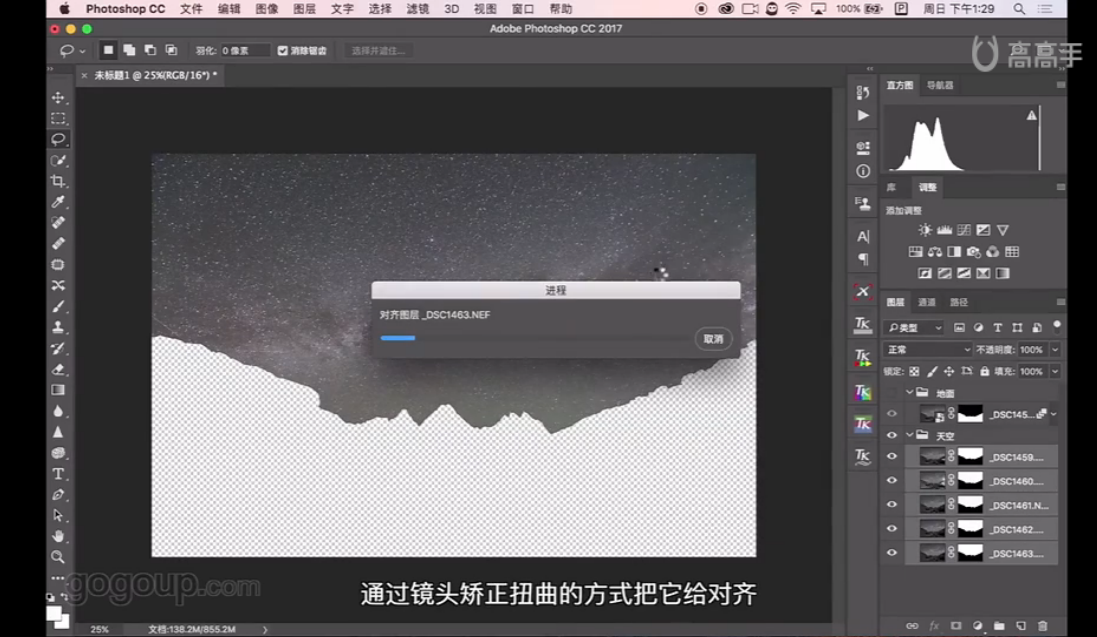Add Color Balance adjustment
This screenshot has width=1097, height=637.
tap(935, 251)
